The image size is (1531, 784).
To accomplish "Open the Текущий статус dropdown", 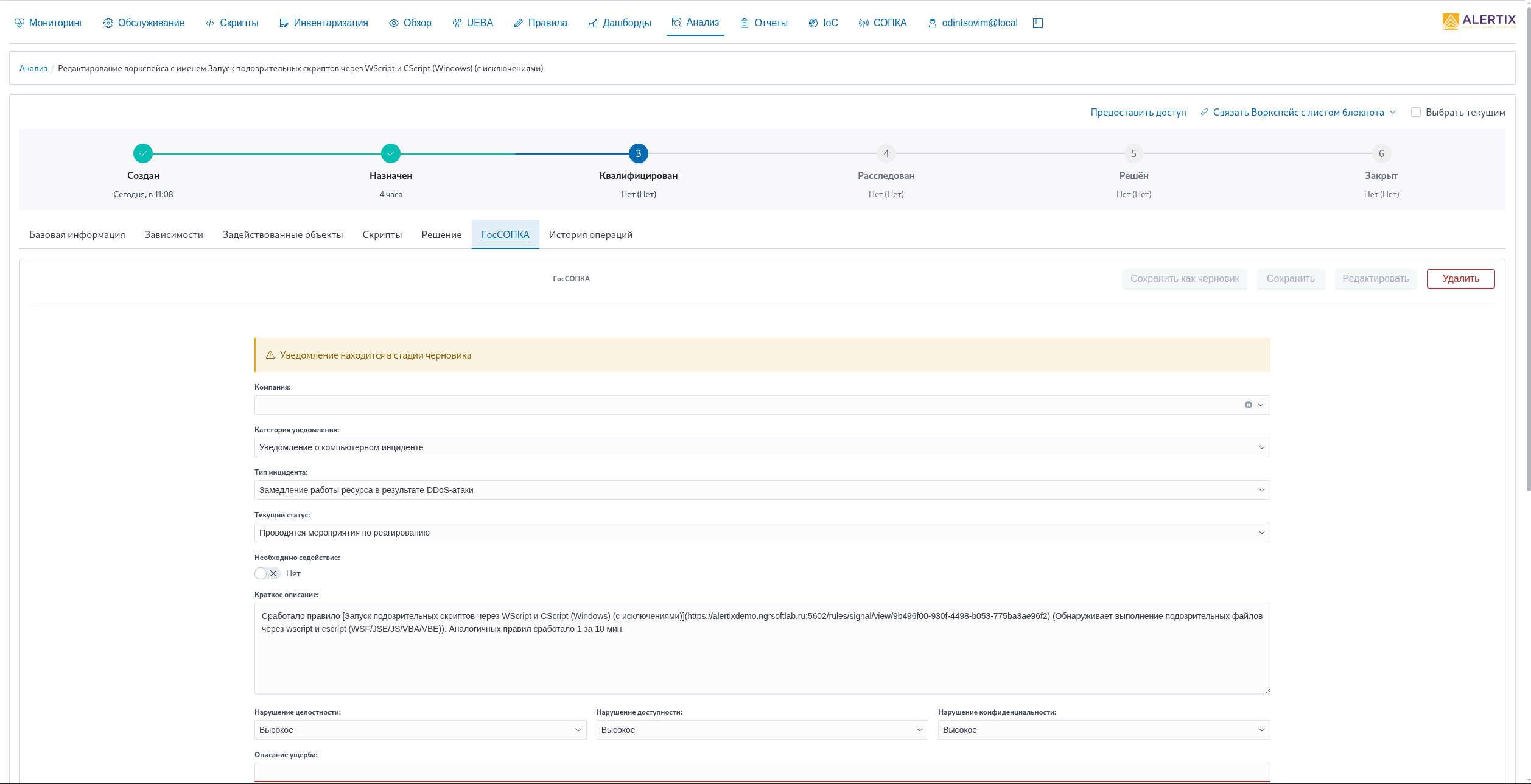I will click(x=762, y=533).
